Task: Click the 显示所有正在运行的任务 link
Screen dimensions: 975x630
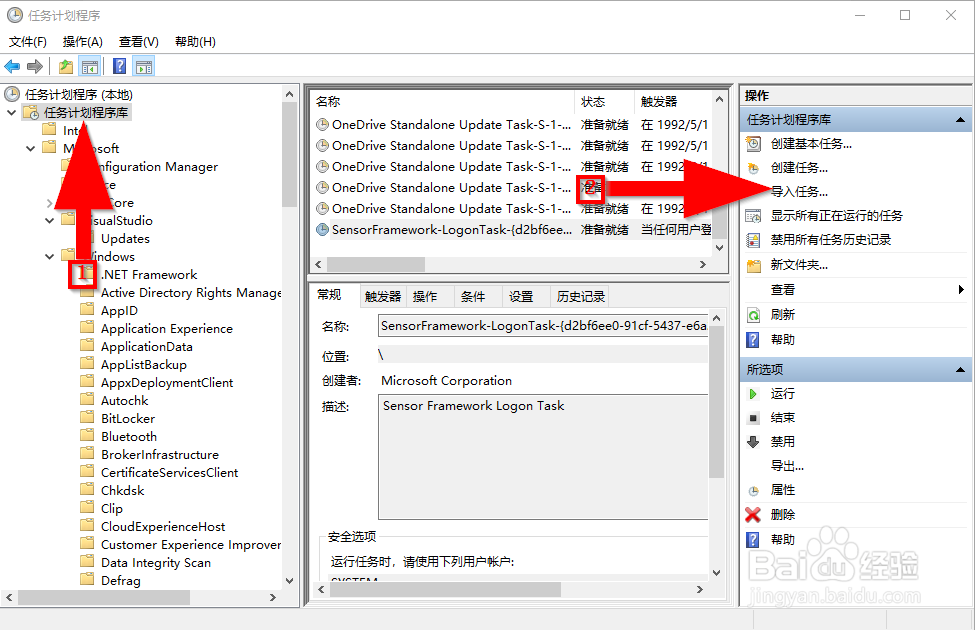Action: click(836, 216)
